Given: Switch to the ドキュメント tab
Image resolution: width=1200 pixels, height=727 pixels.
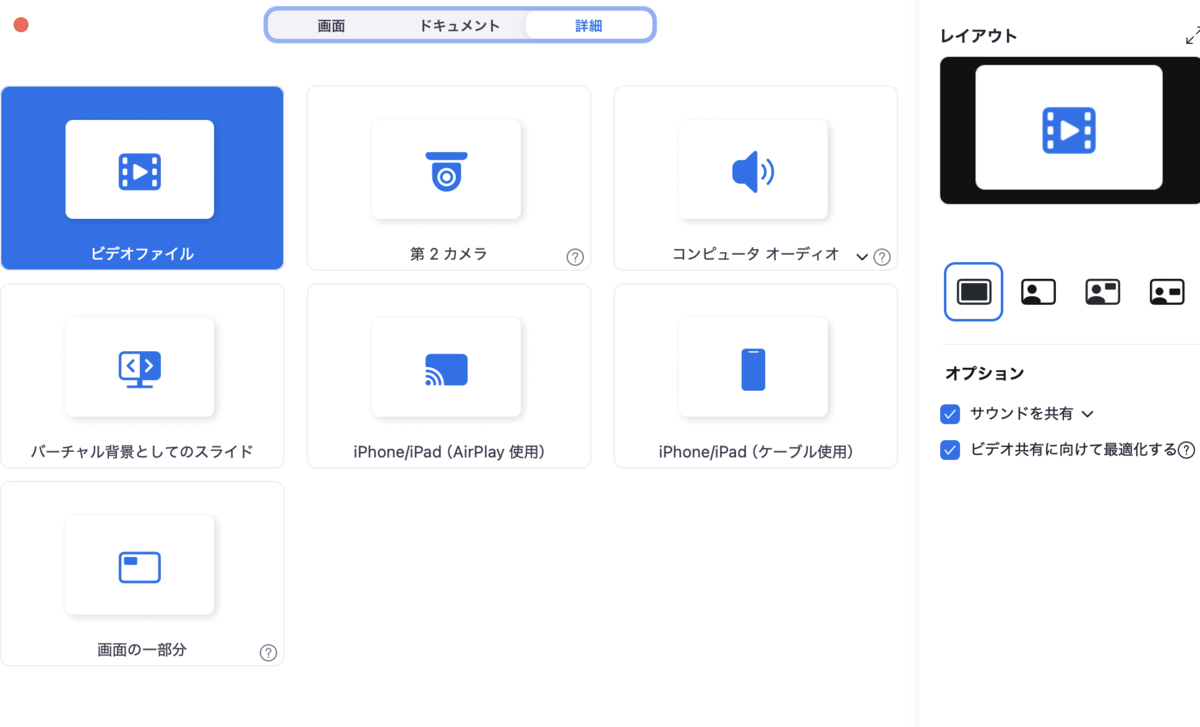Looking at the screenshot, I should (459, 26).
